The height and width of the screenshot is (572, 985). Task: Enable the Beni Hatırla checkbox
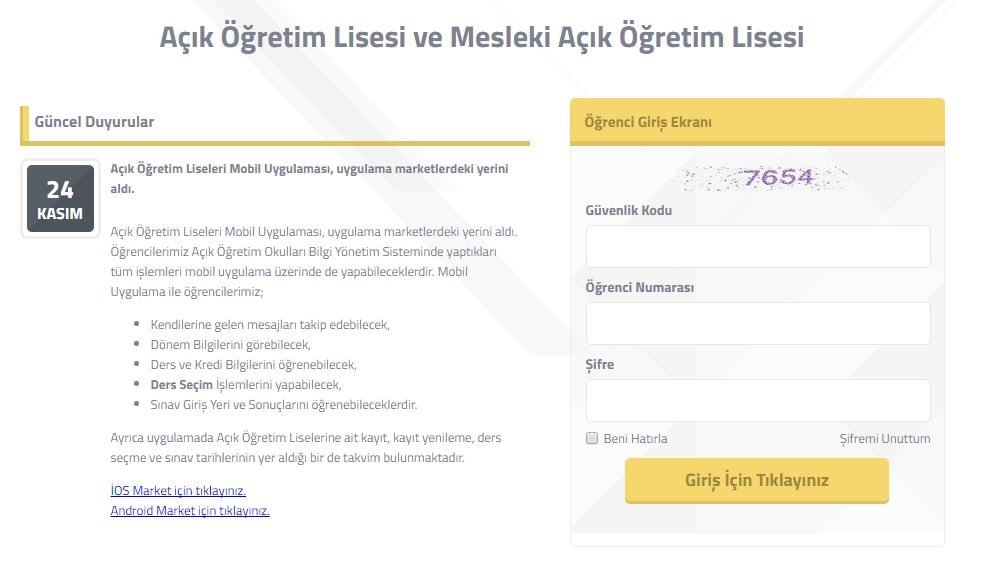pyautogui.click(x=592, y=438)
